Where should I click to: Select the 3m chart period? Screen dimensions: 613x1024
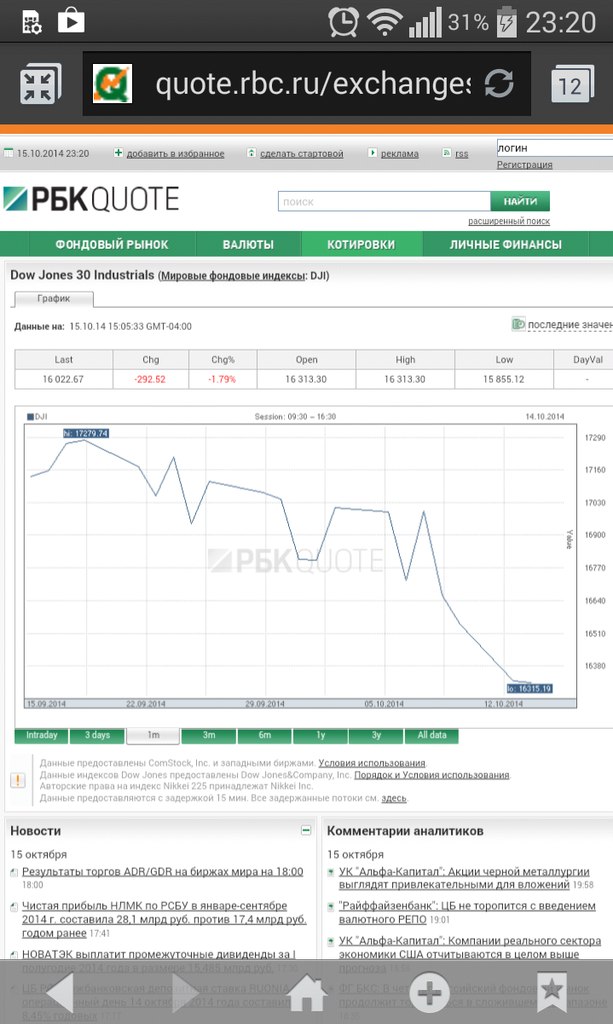tap(208, 735)
